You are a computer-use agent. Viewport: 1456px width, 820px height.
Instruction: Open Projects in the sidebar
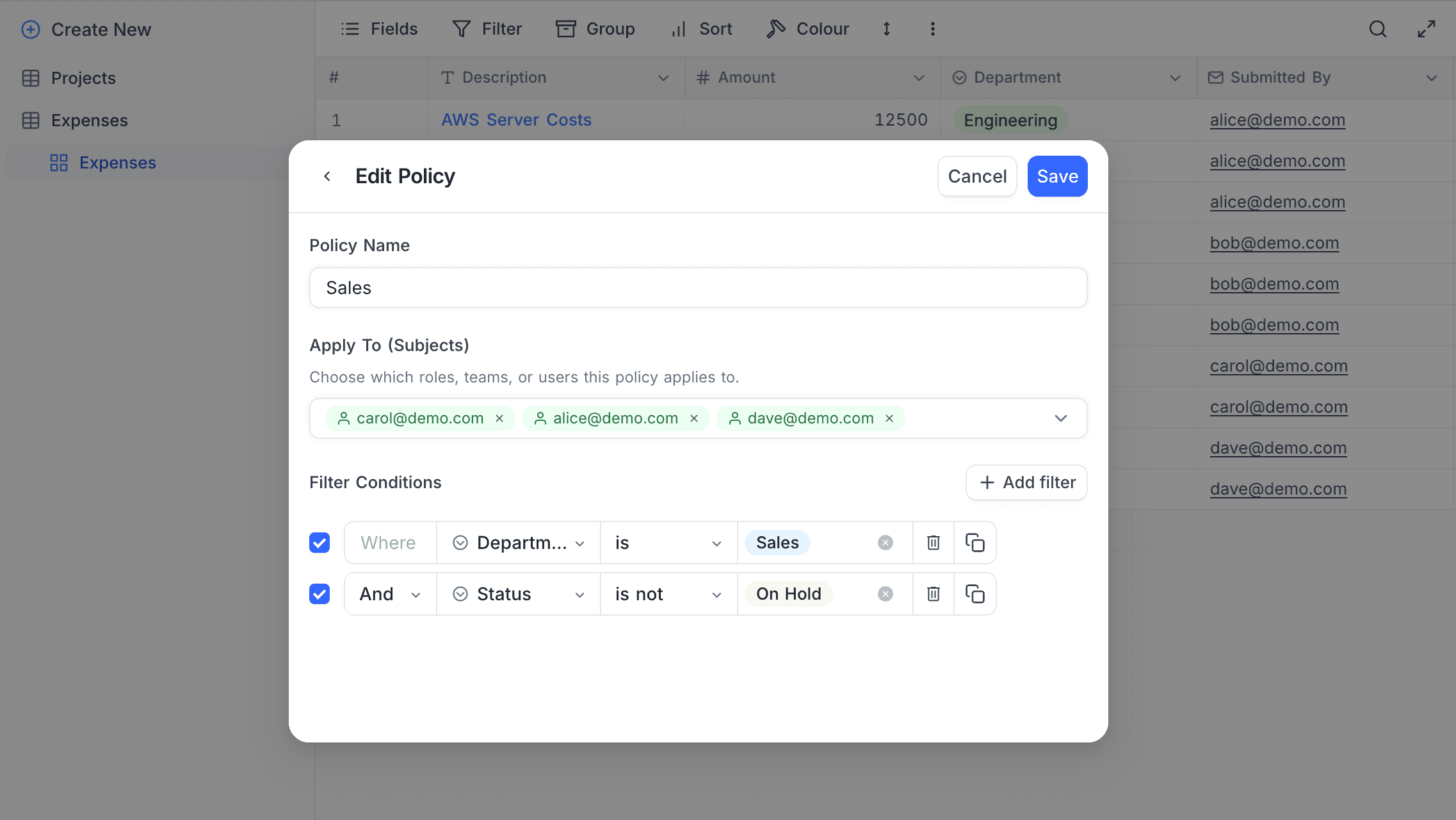[83, 78]
